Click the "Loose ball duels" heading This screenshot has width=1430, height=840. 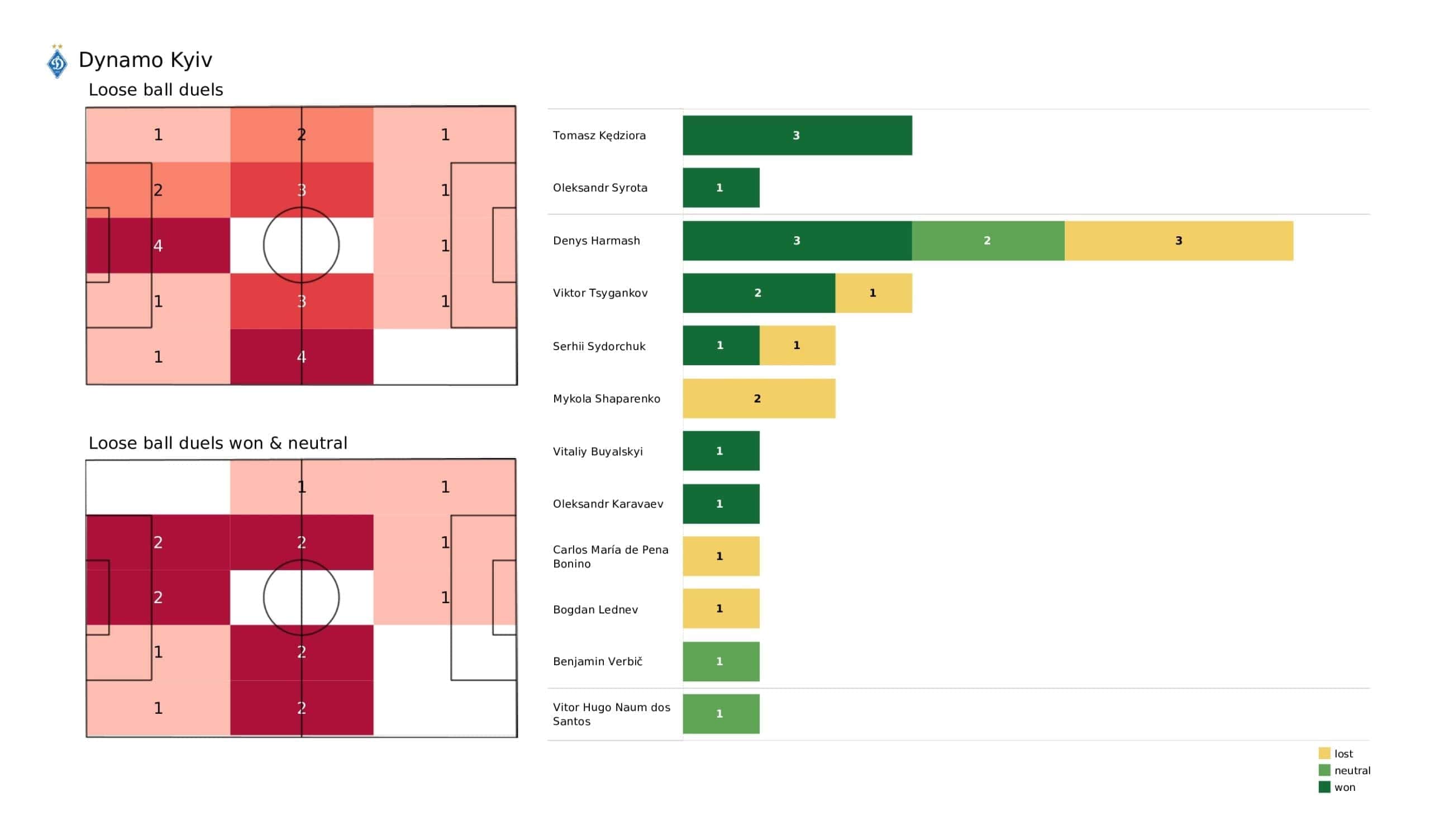pyautogui.click(x=155, y=90)
